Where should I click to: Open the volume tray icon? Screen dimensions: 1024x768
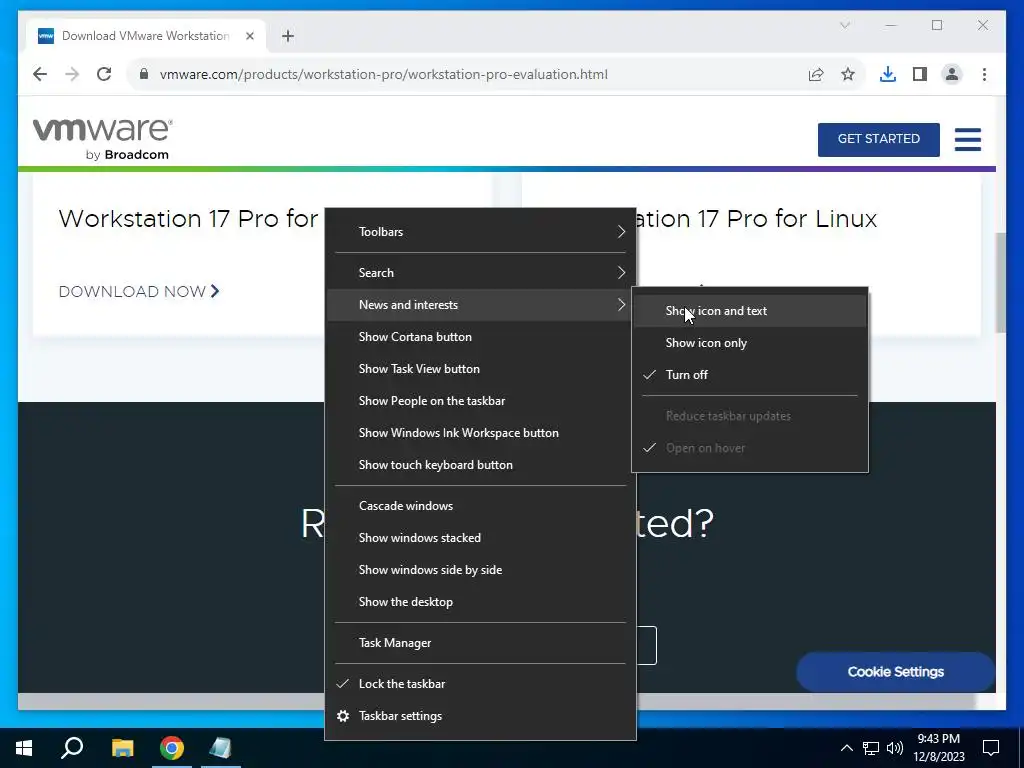(x=895, y=748)
